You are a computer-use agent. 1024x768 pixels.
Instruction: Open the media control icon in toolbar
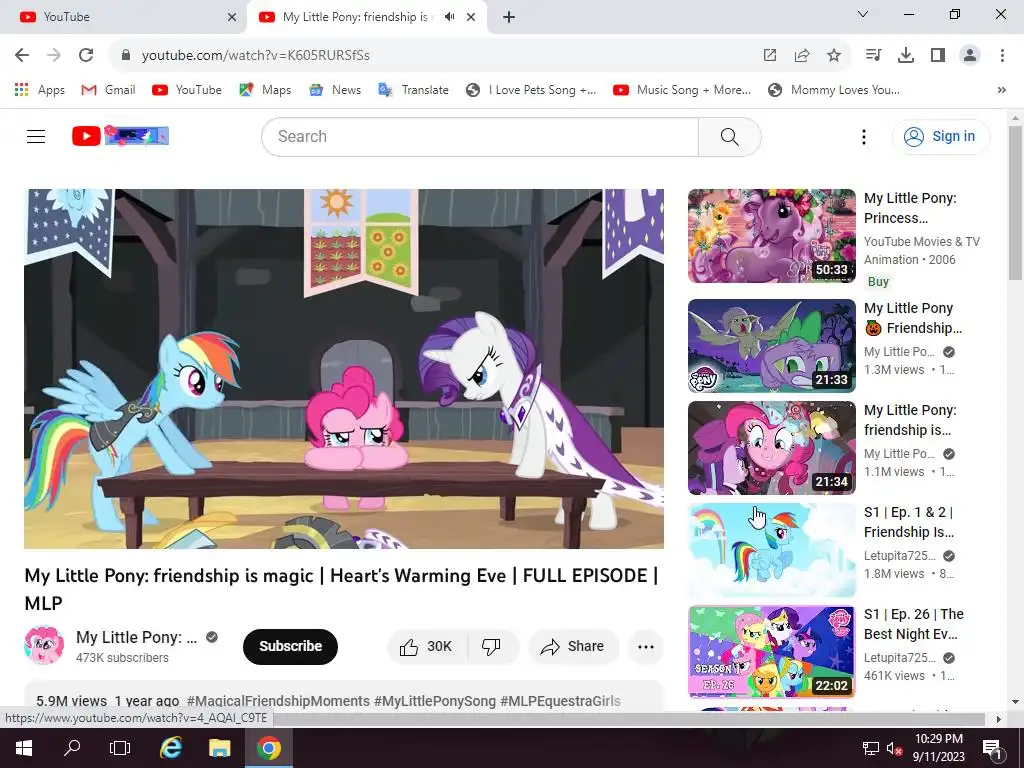[x=873, y=55]
